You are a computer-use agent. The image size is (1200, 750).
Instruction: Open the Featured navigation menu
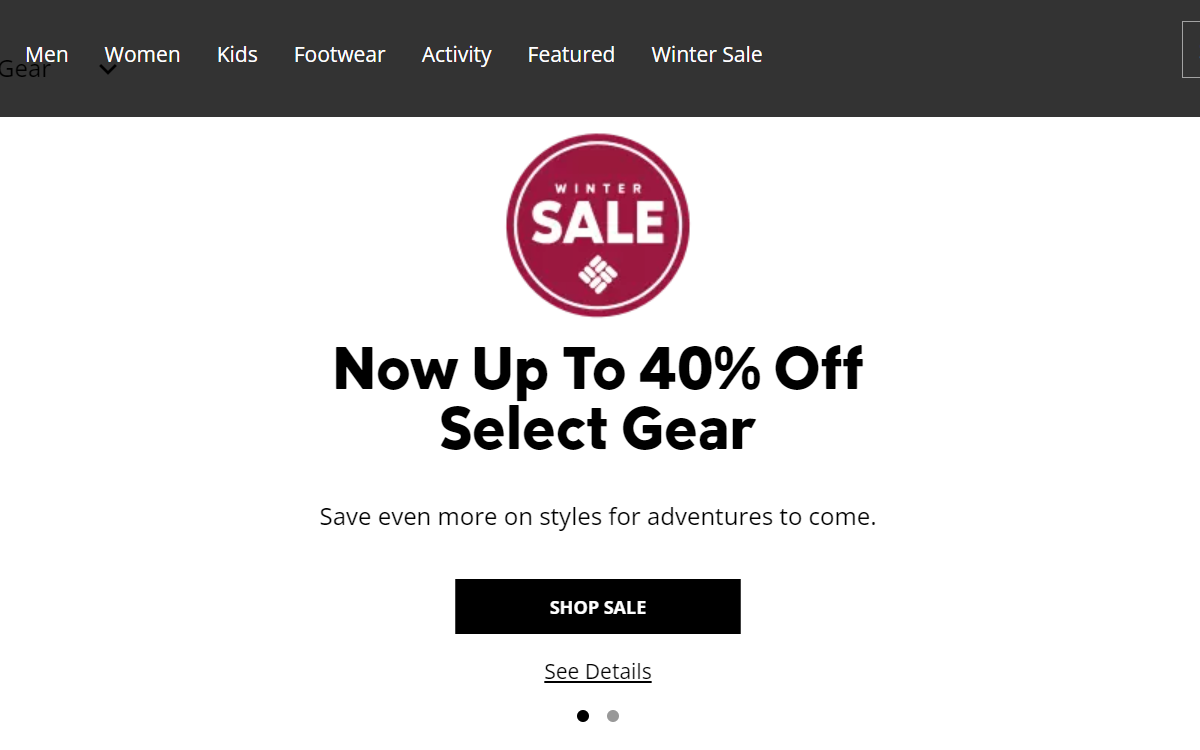[x=571, y=54]
